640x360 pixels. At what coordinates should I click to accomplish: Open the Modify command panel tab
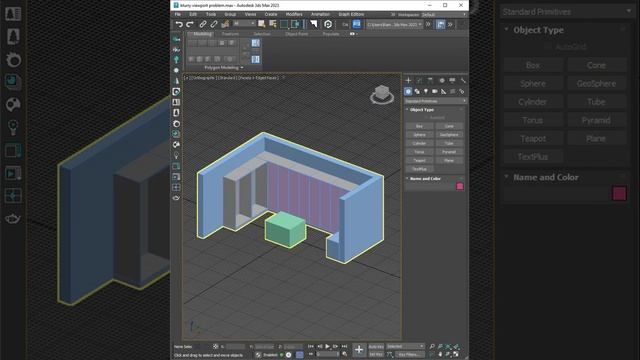coord(419,80)
